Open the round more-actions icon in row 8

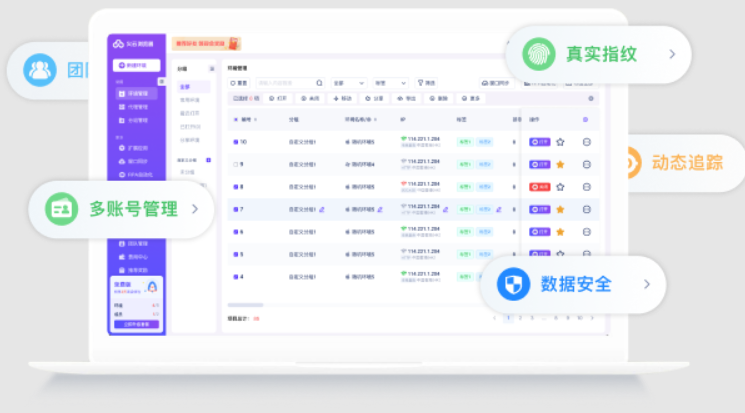tap(586, 187)
